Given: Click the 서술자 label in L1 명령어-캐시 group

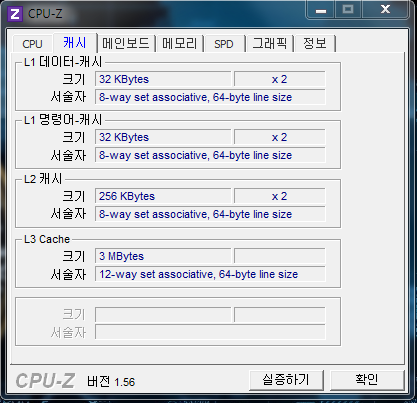Looking at the screenshot, I should 68,155.
